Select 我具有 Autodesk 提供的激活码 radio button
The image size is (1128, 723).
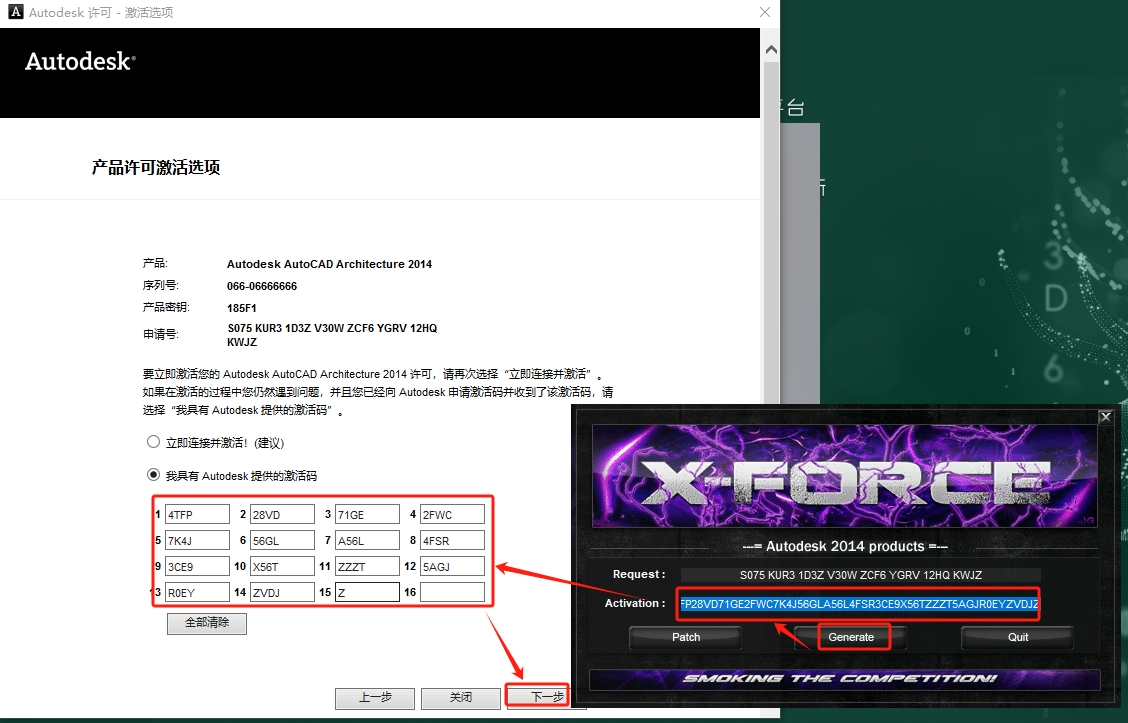coord(153,475)
